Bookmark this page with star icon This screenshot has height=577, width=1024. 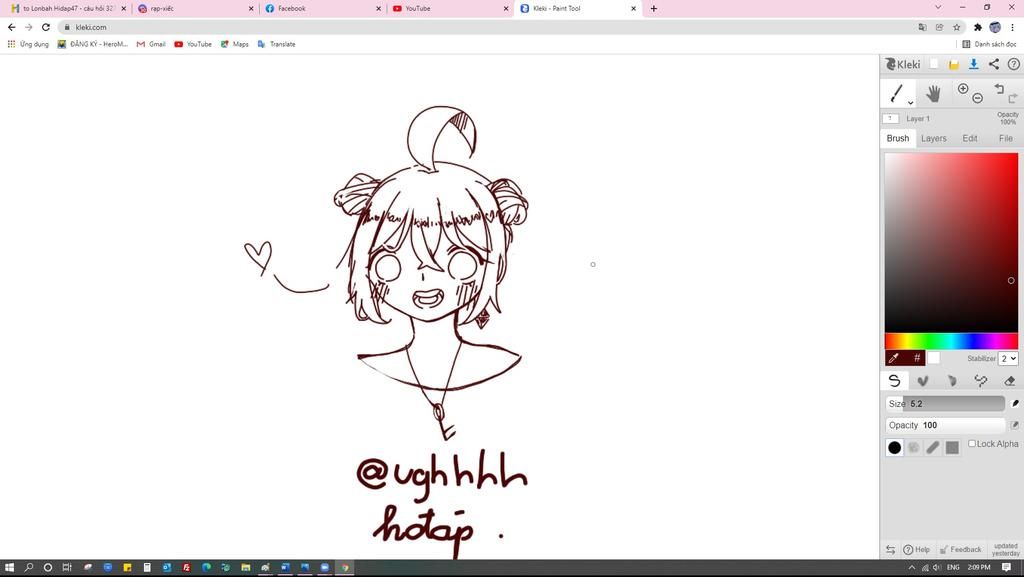pyautogui.click(x=957, y=27)
